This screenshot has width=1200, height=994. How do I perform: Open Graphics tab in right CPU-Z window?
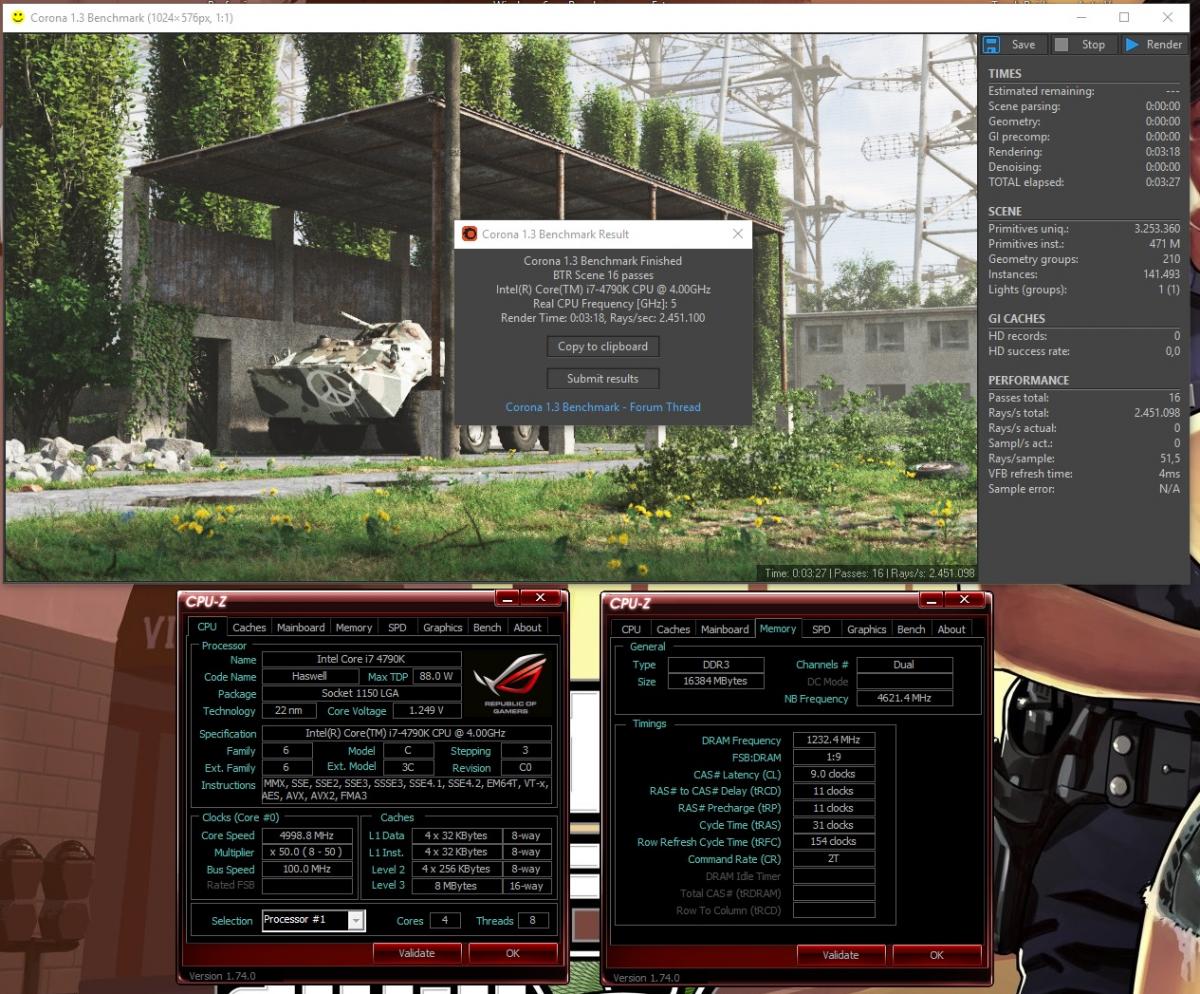[x=867, y=629]
